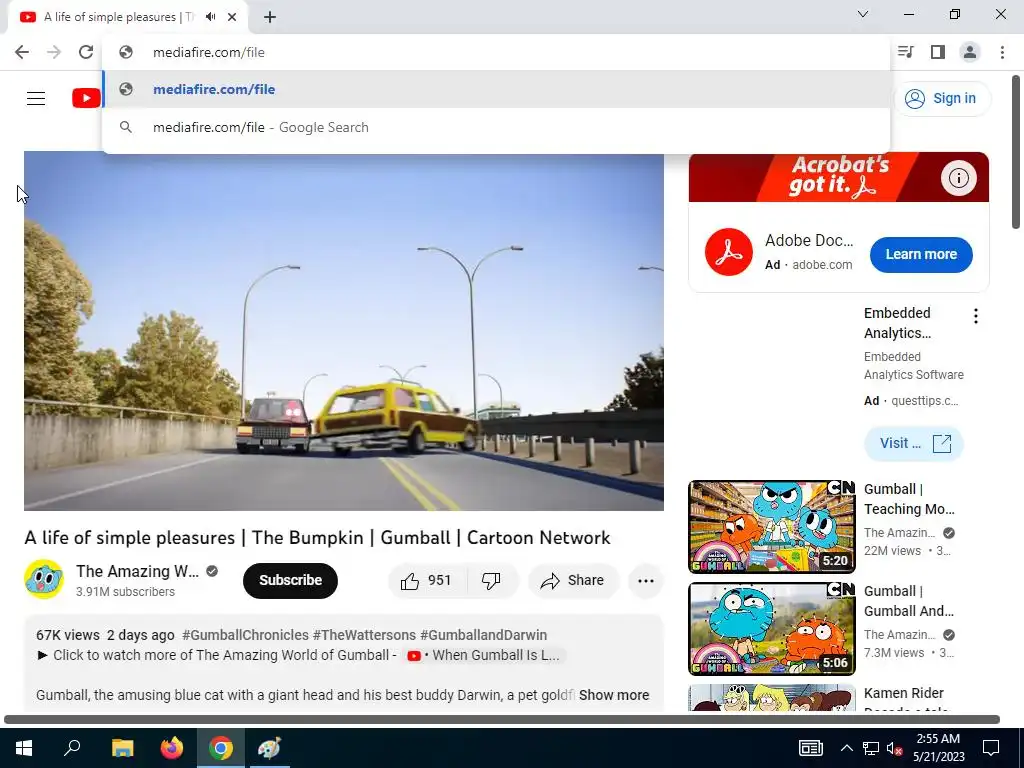The width and height of the screenshot is (1024, 768).
Task: Open Paint app from taskbar
Action: click(270, 748)
